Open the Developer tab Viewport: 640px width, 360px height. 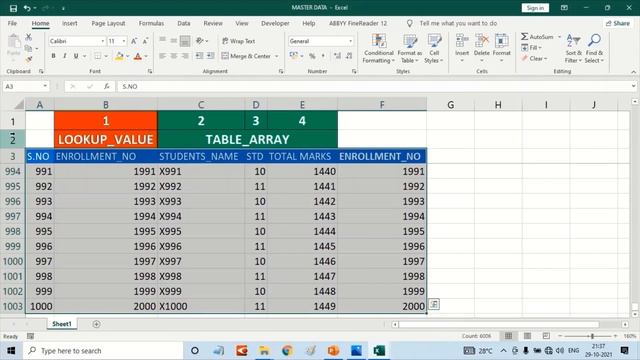(275, 23)
